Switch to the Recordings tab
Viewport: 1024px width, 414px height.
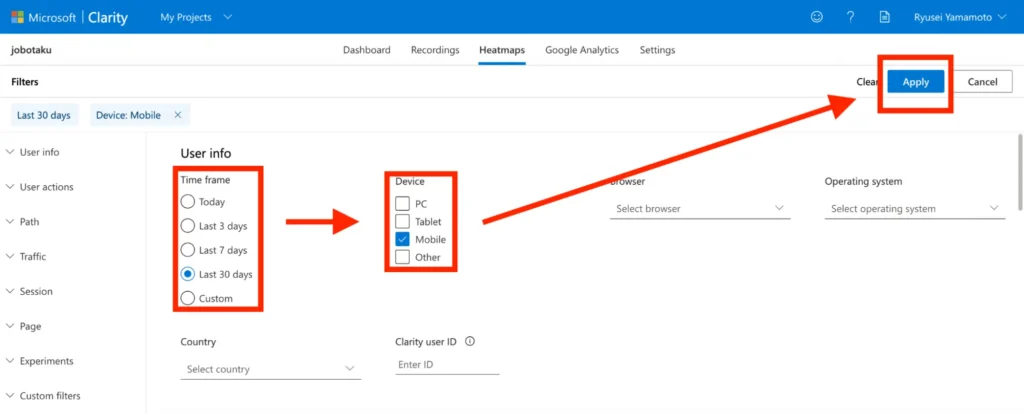(x=435, y=50)
